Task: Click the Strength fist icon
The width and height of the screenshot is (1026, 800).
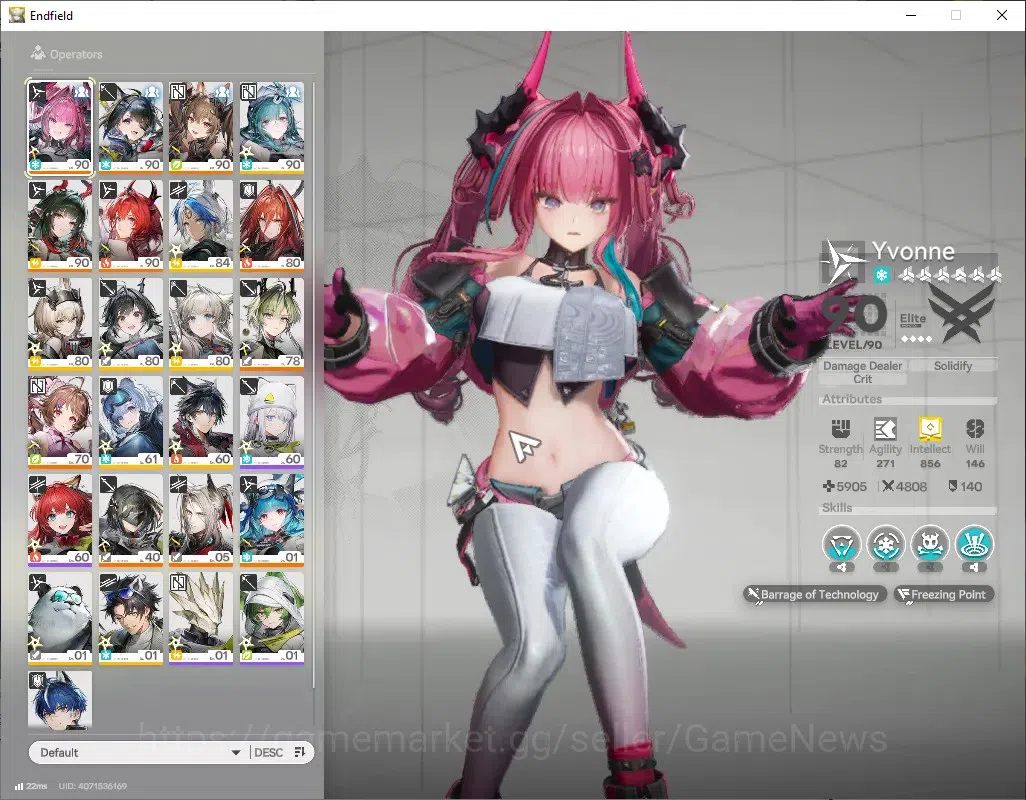Action: (840, 429)
